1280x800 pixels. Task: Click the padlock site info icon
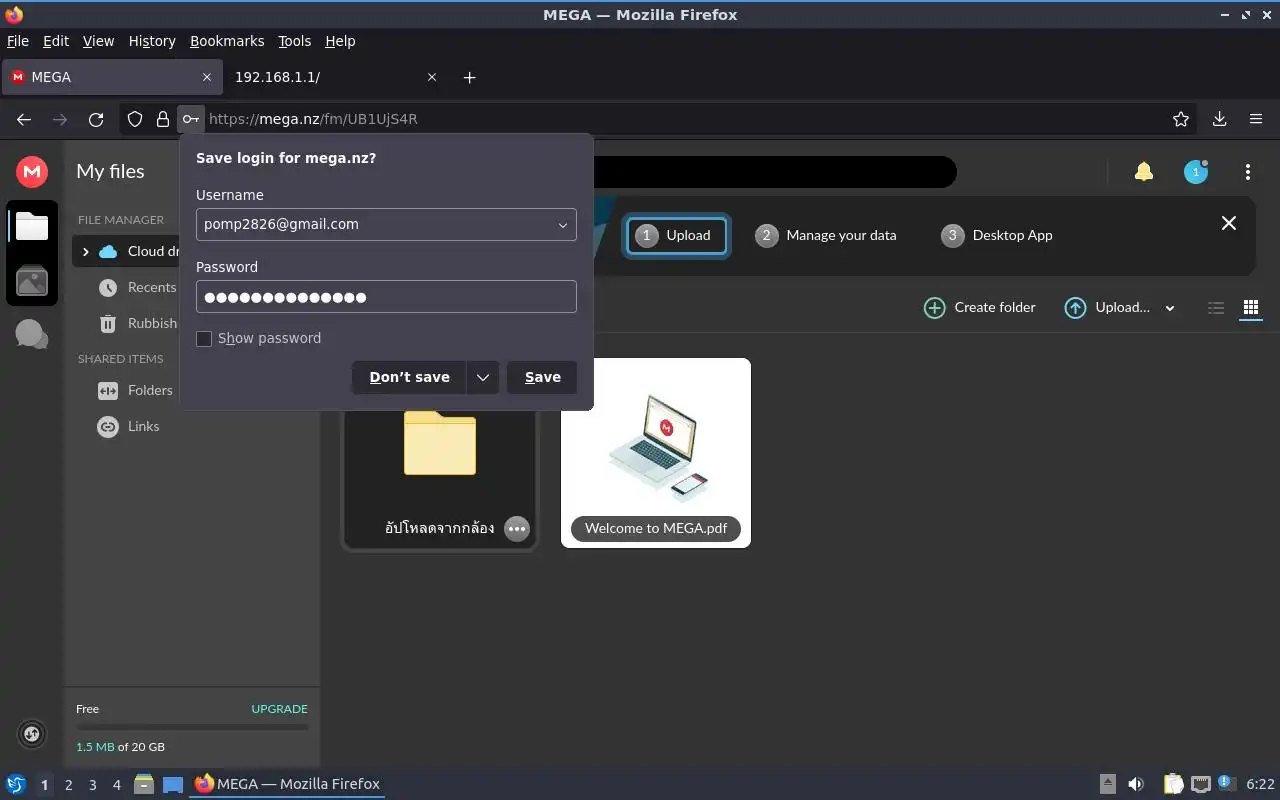pos(163,119)
